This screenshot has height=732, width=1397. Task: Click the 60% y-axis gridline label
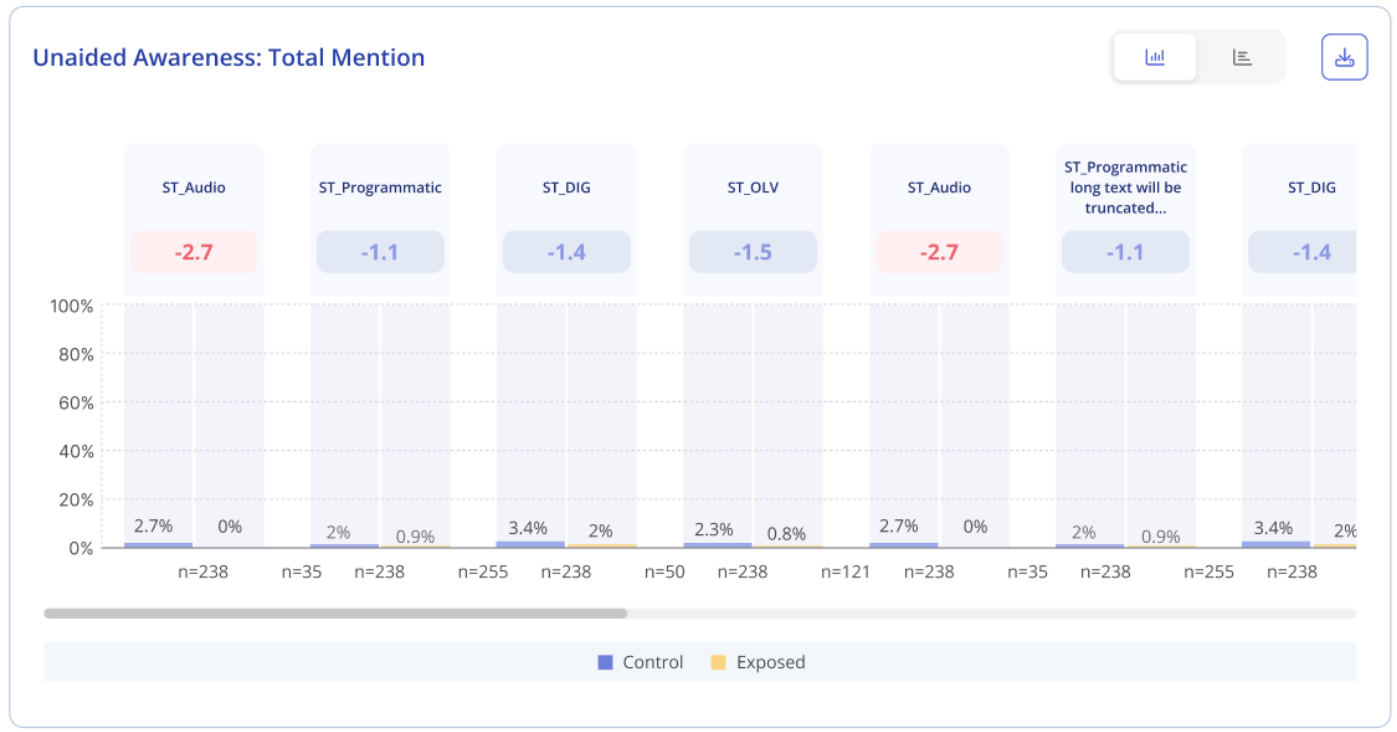point(72,403)
